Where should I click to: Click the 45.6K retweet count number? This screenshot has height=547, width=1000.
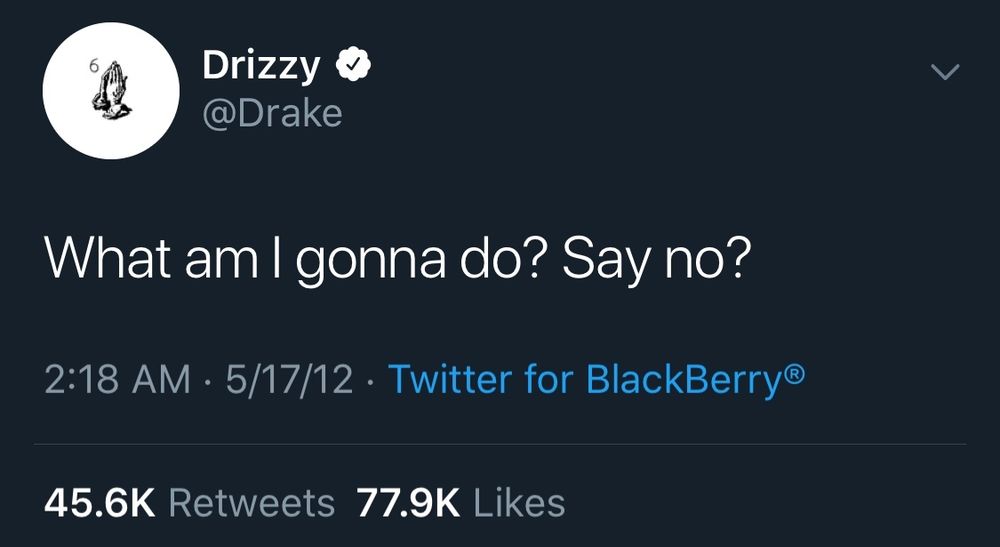coord(99,503)
